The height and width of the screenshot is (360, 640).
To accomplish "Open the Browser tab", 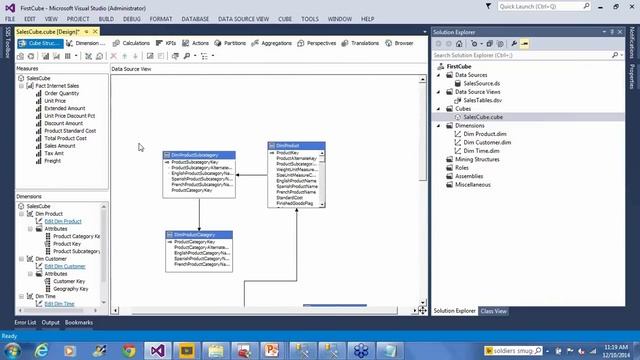I will pos(399,43).
